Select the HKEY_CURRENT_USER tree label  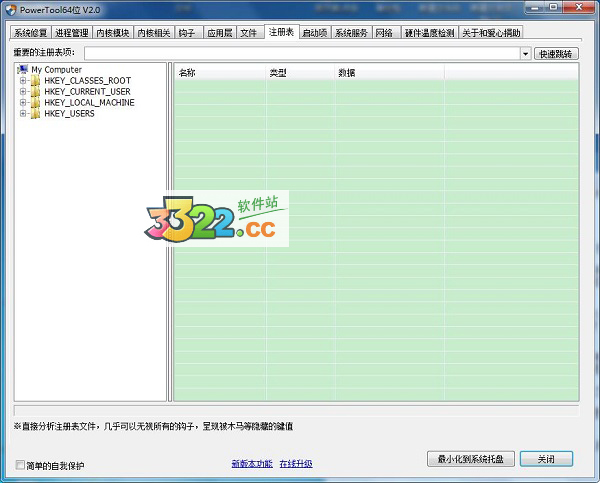87,92
